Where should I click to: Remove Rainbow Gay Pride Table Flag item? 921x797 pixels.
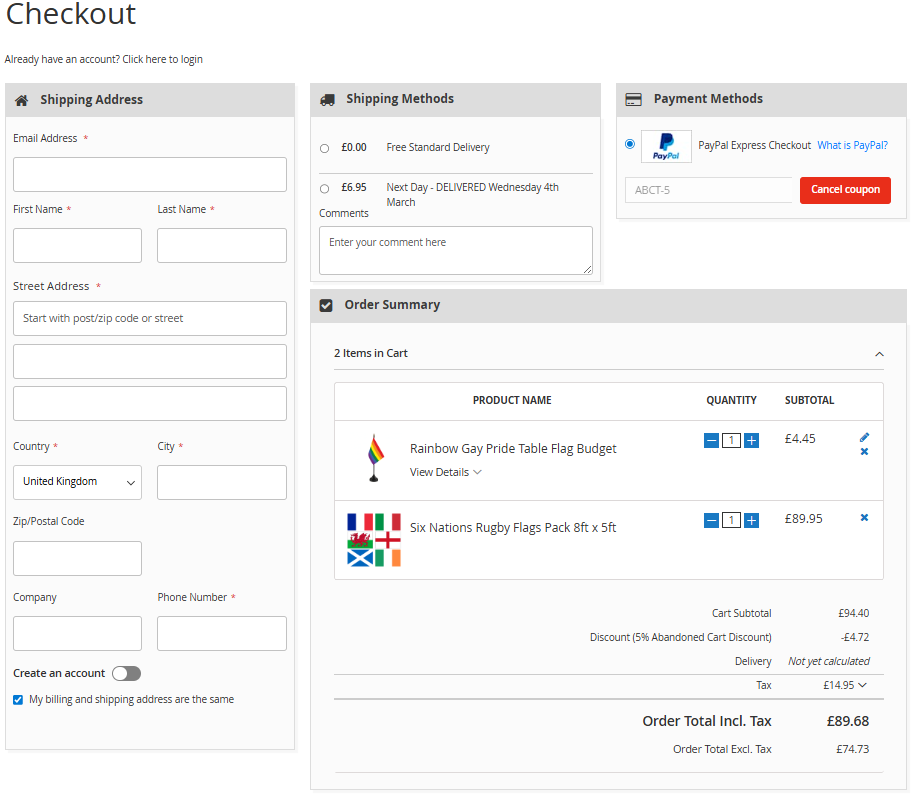864,452
